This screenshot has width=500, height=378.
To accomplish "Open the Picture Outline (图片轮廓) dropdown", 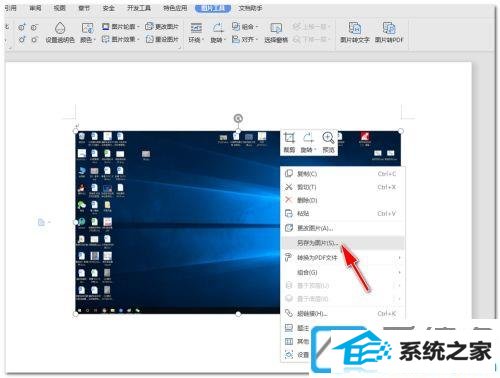I will click(120, 27).
